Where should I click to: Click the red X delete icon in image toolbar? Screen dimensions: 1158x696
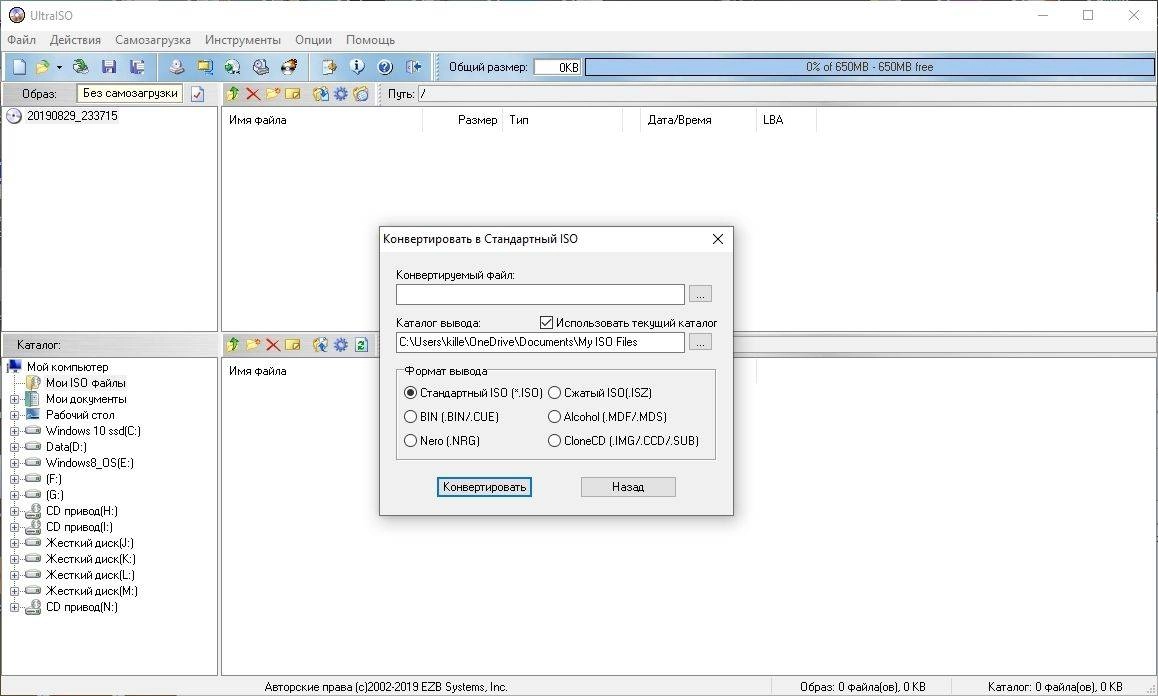tap(253, 94)
